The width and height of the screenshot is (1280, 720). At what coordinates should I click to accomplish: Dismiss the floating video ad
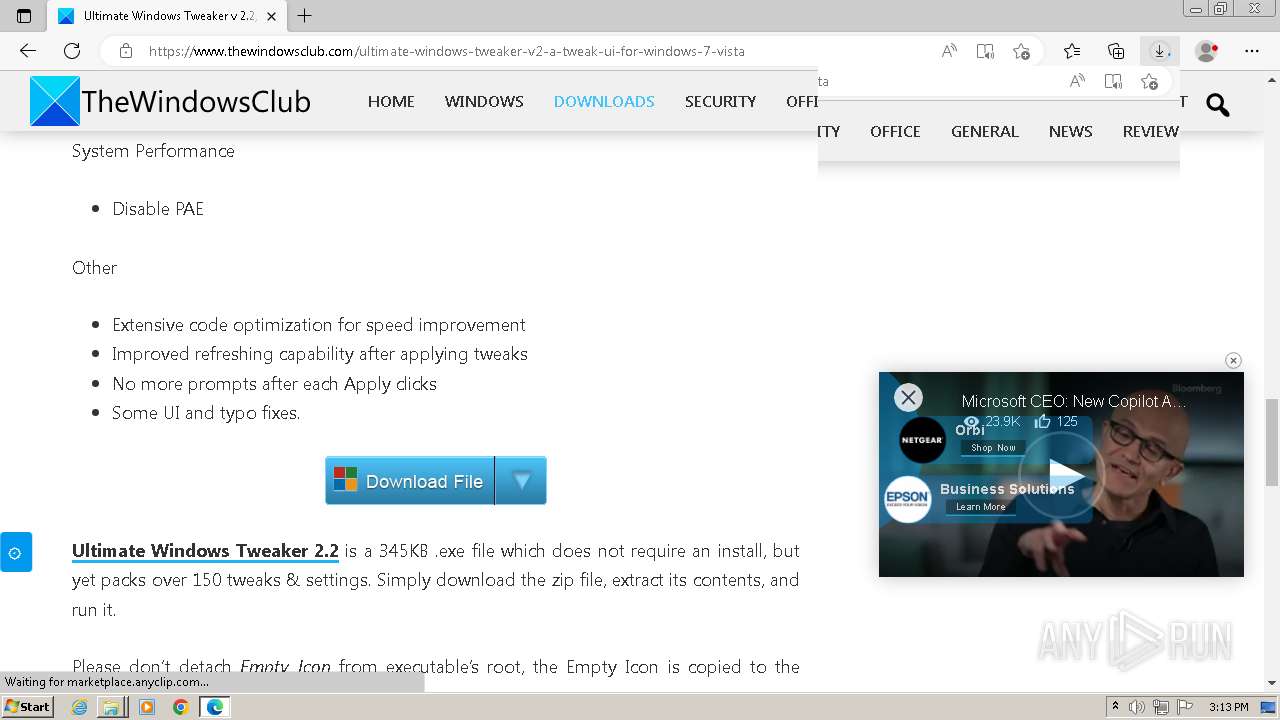tap(1233, 360)
